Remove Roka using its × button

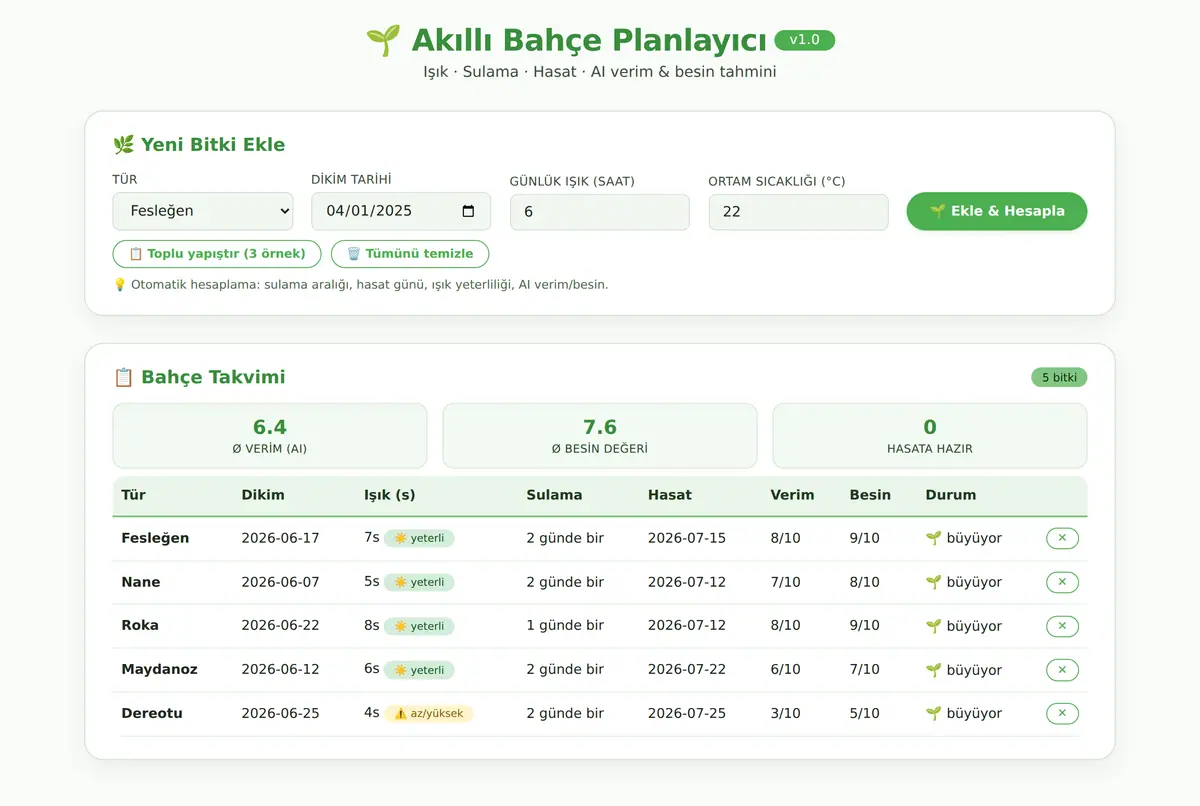[x=1062, y=626]
